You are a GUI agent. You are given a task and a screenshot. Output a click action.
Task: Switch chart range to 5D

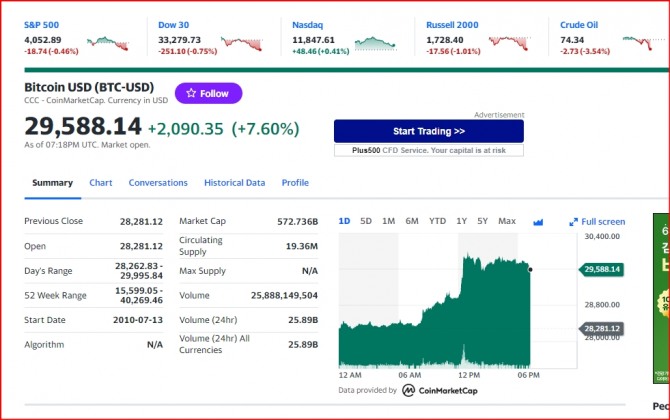[x=366, y=221]
